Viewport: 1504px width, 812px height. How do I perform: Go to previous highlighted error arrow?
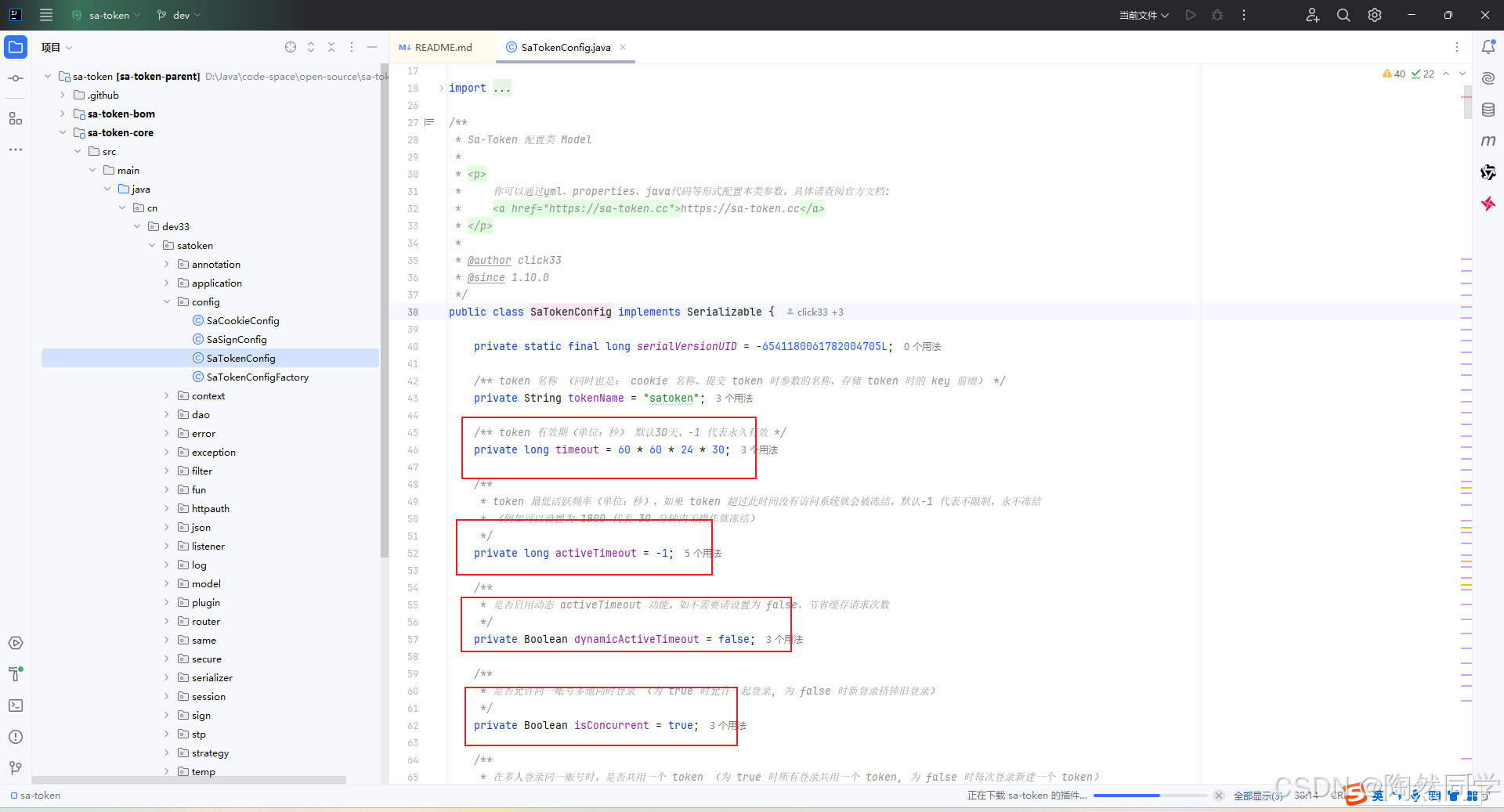(1446, 74)
